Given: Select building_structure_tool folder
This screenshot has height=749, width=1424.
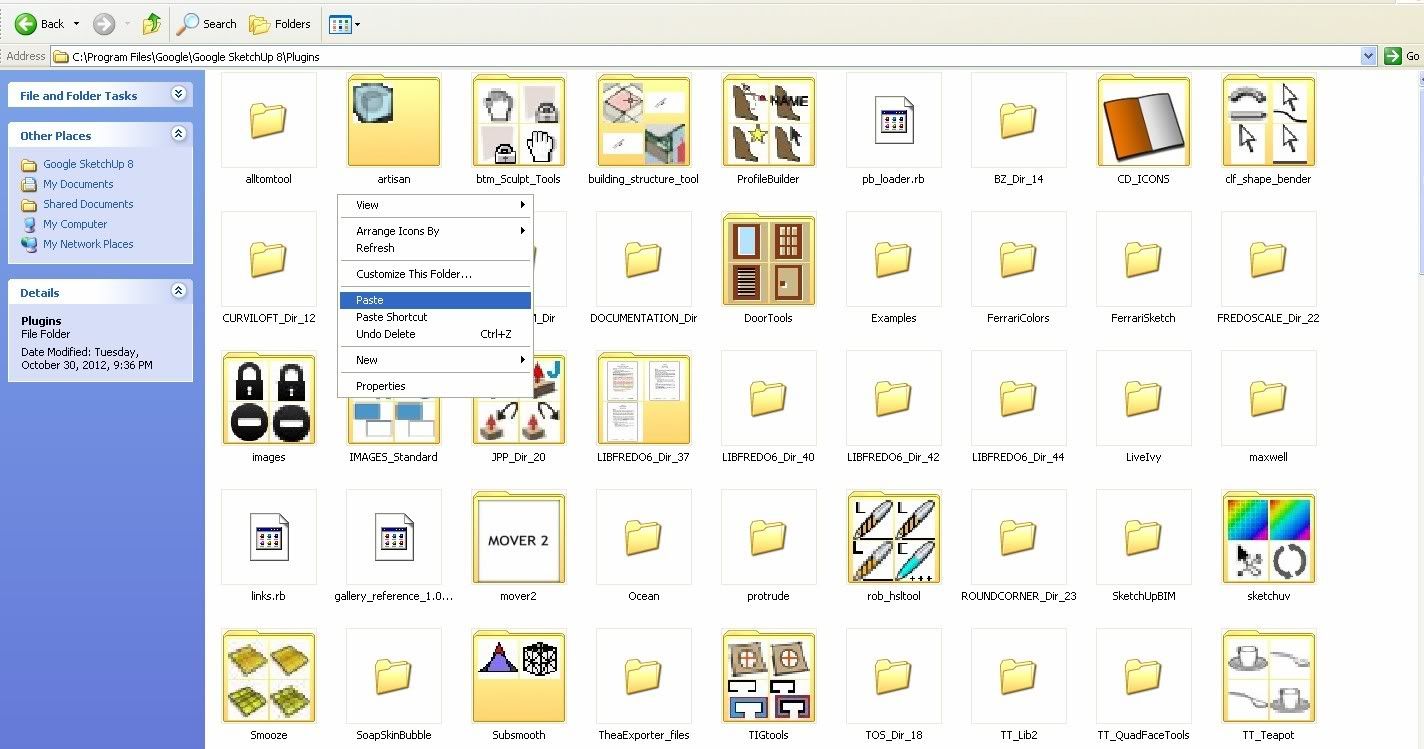Looking at the screenshot, I should 644,130.
